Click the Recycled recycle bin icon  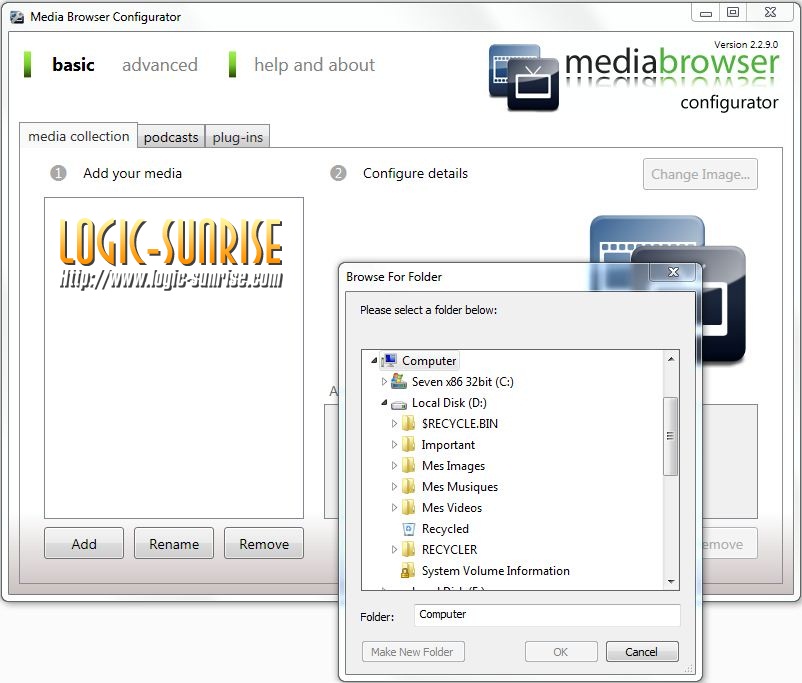click(x=409, y=528)
